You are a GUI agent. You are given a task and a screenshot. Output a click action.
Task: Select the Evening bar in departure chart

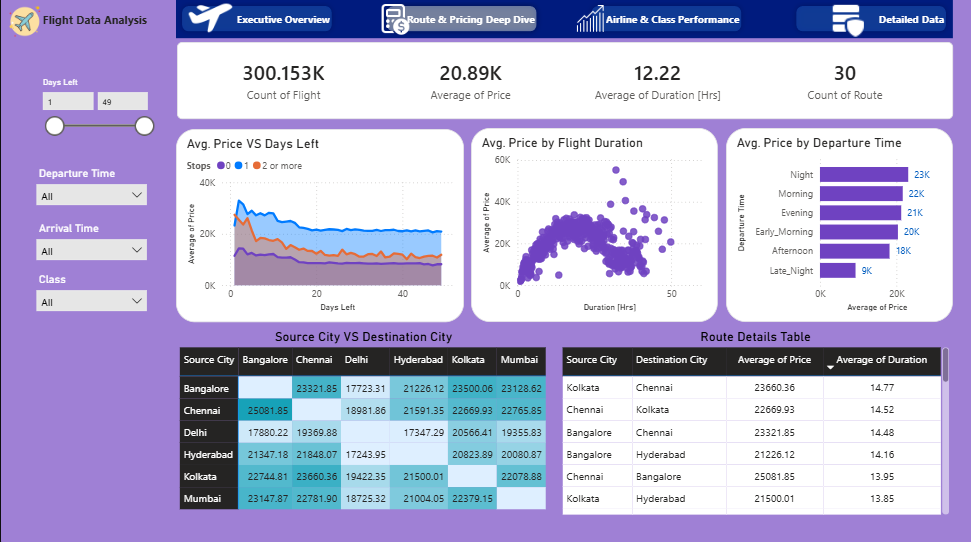tap(860, 212)
